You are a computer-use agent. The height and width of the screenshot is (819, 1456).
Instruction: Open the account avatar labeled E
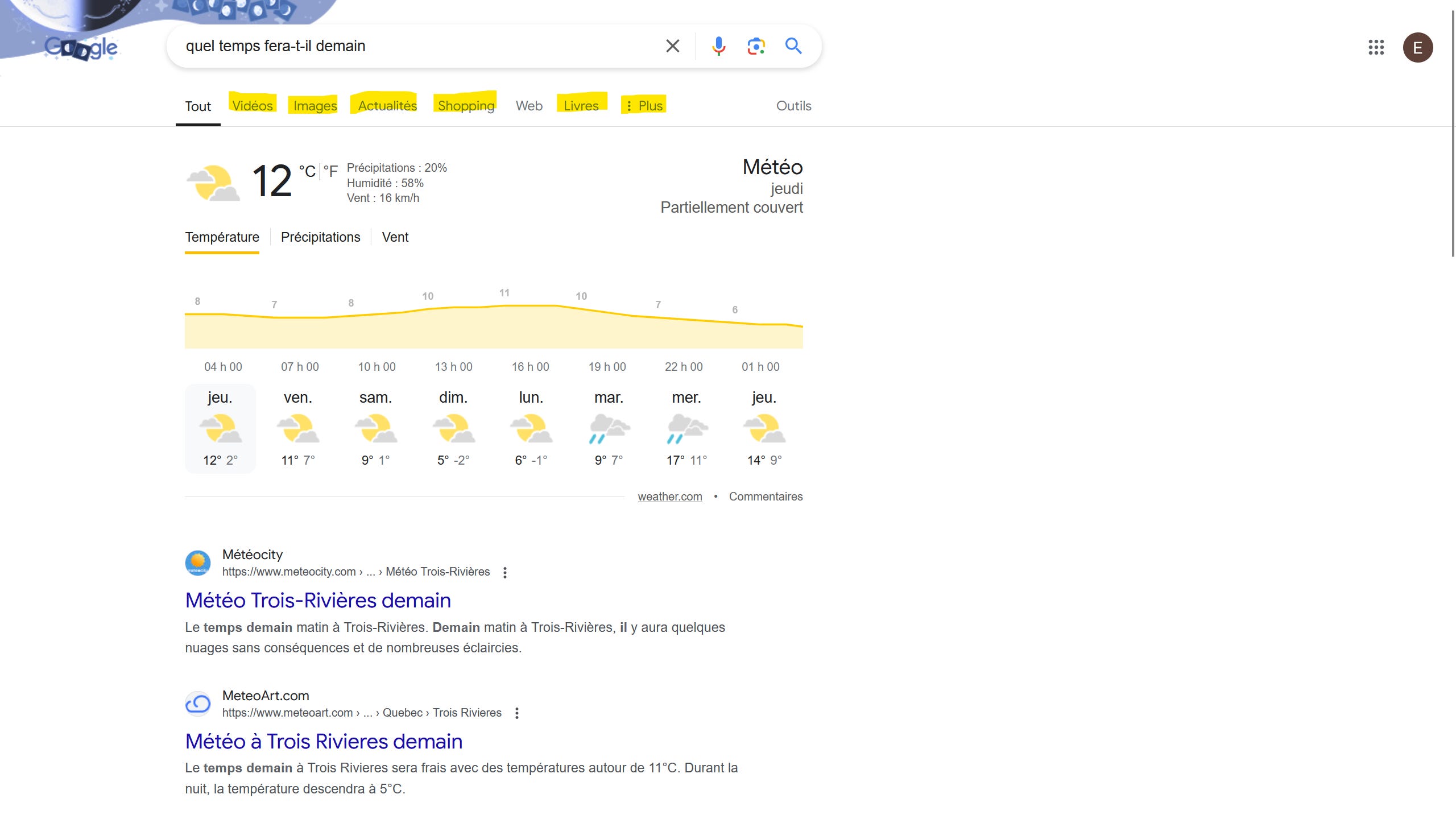[1417, 47]
